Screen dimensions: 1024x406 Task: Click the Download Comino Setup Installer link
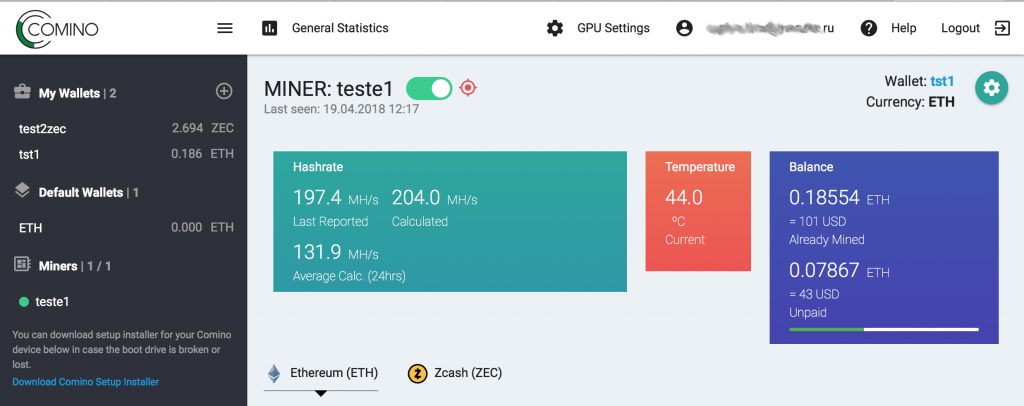(85, 382)
